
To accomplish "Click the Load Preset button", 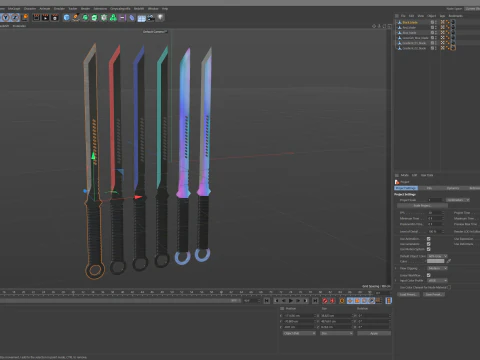I will tap(407, 294).
